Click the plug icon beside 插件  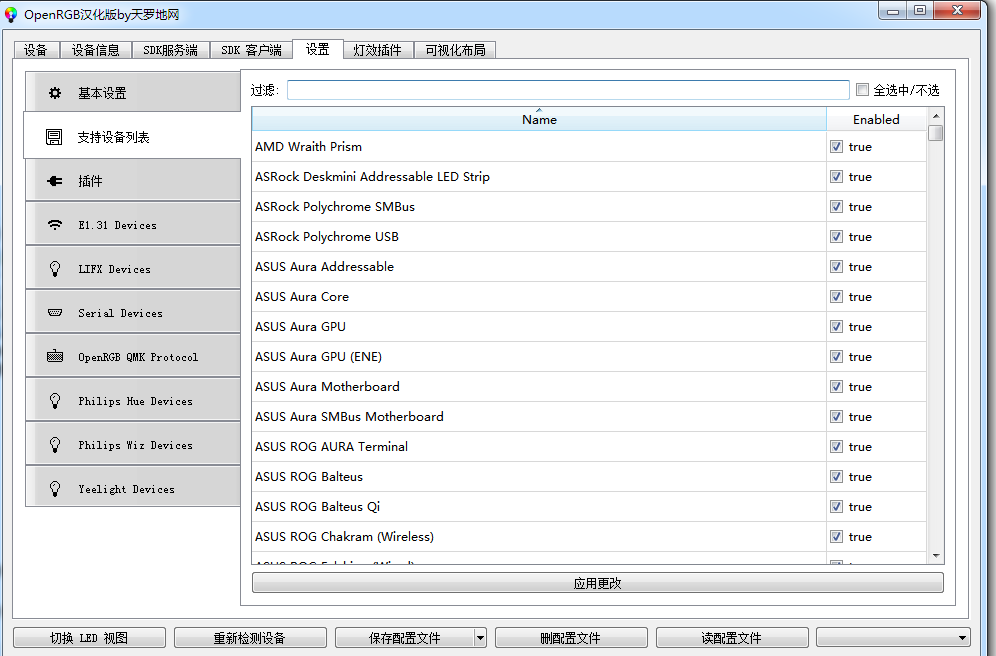55,181
